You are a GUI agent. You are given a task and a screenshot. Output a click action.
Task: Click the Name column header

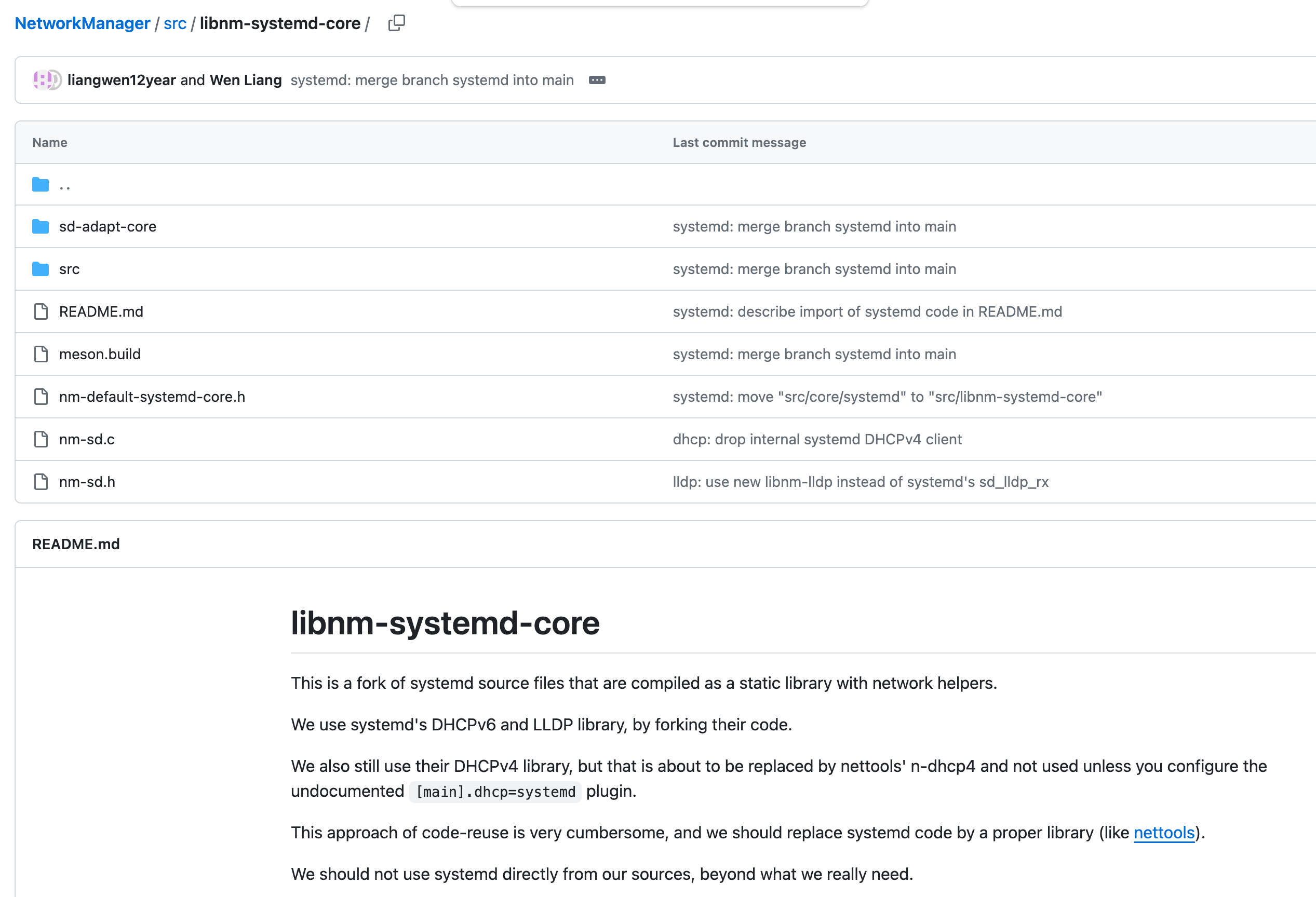pyautogui.click(x=50, y=143)
